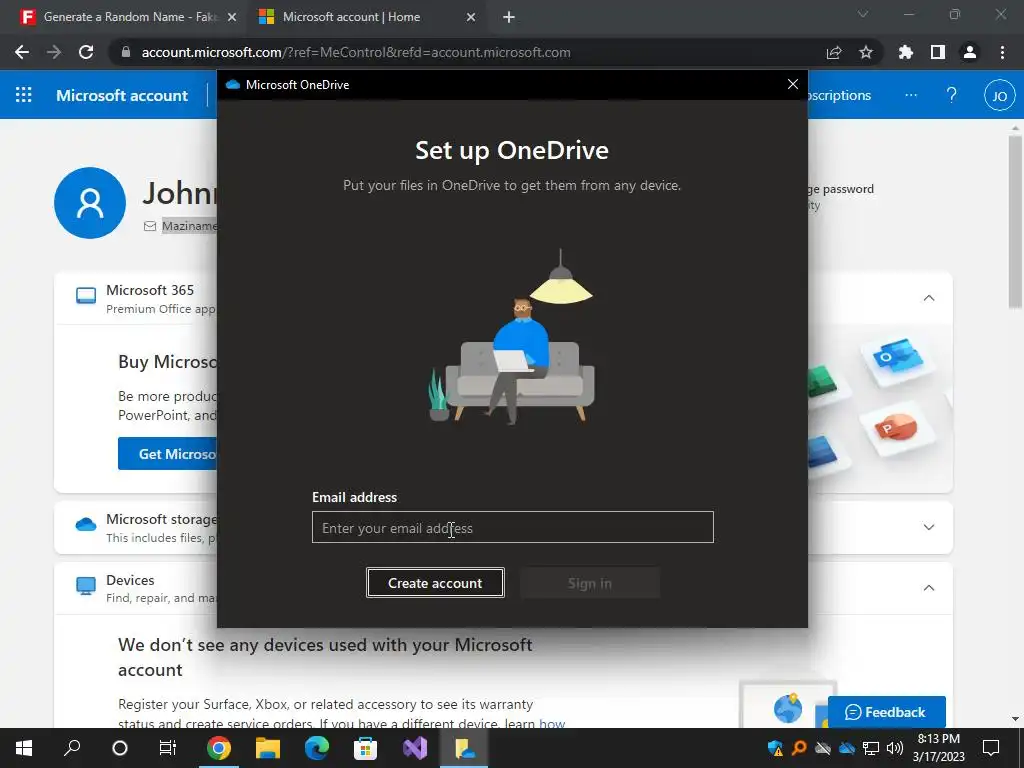The width and height of the screenshot is (1024, 768).
Task: Open Microsoft Edge from taskbar
Action: [x=317, y=748]
